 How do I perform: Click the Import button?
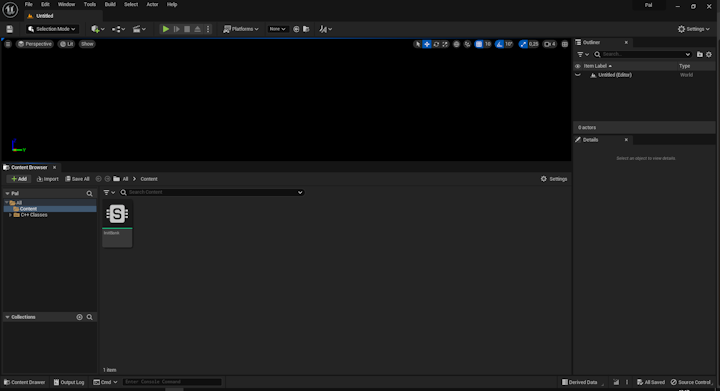tap(47, 179)
